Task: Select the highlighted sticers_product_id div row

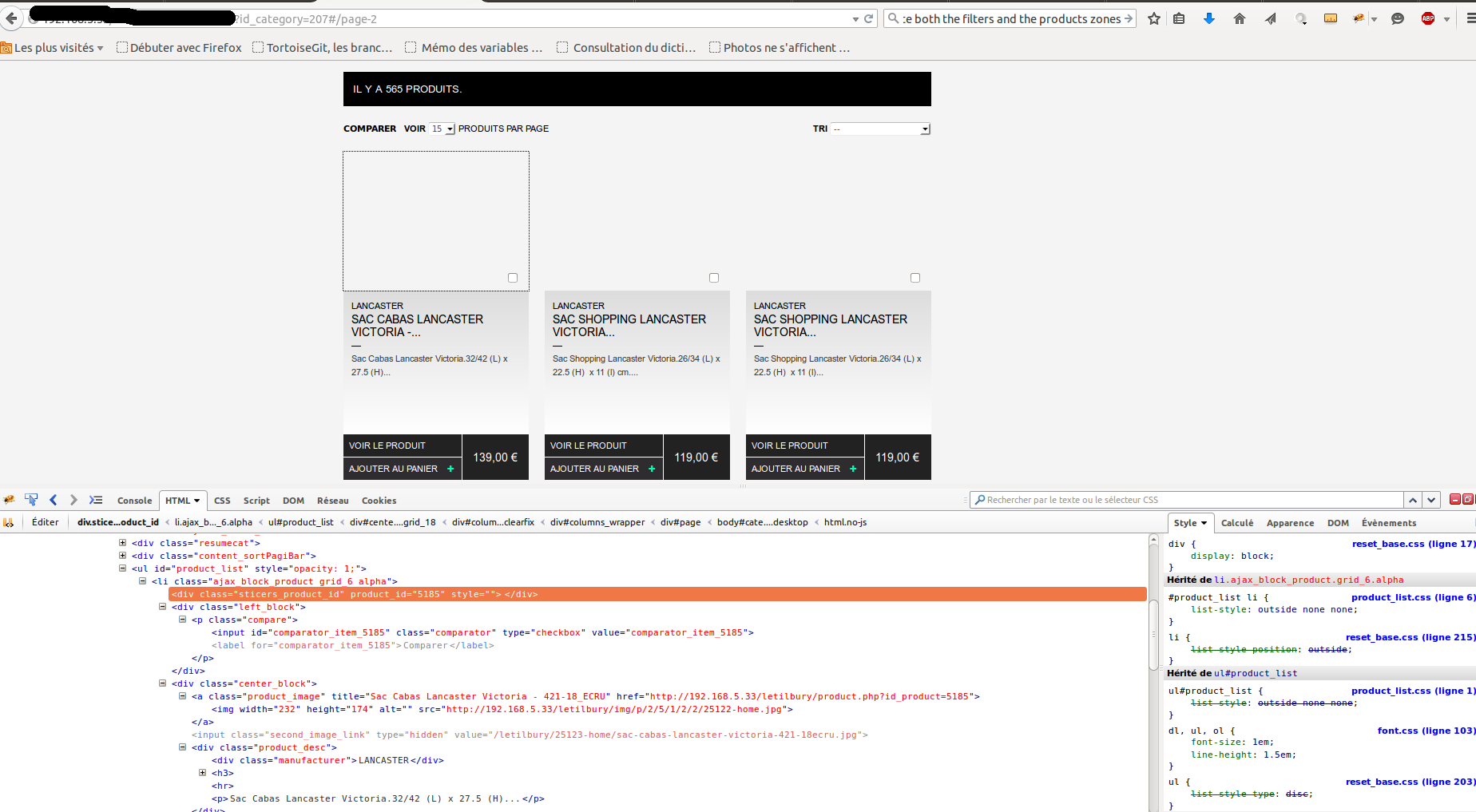Action: click(658, 594)
